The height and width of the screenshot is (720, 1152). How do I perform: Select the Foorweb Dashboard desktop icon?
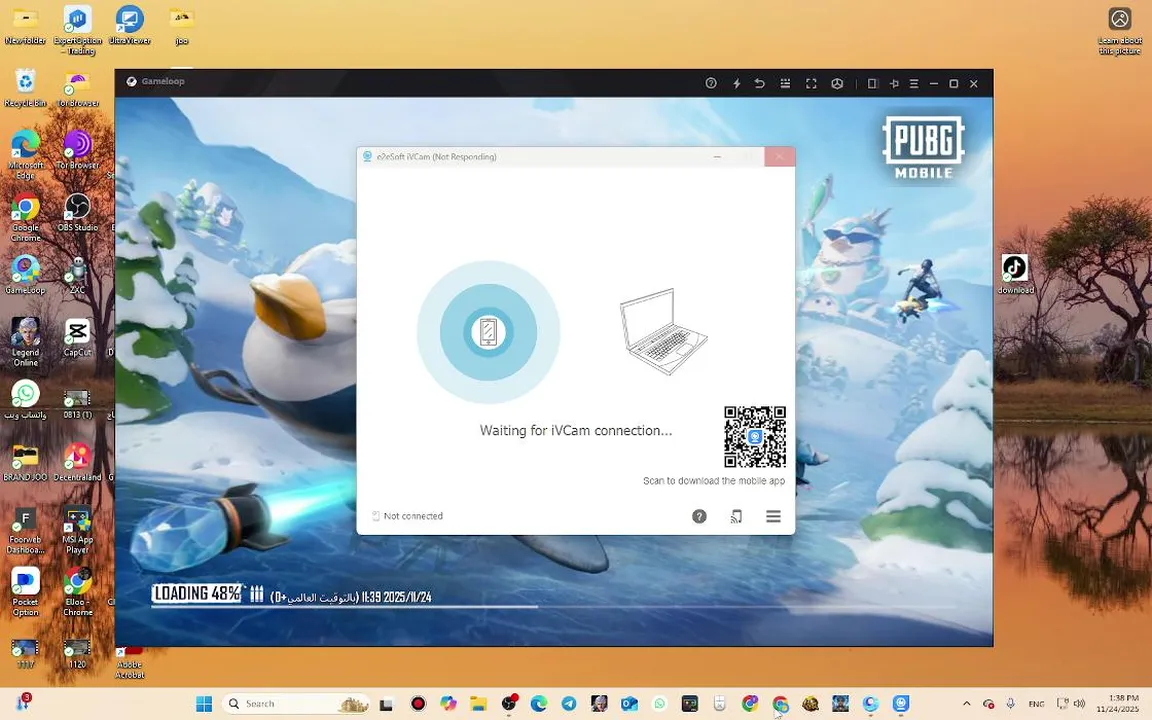point(25,529)
